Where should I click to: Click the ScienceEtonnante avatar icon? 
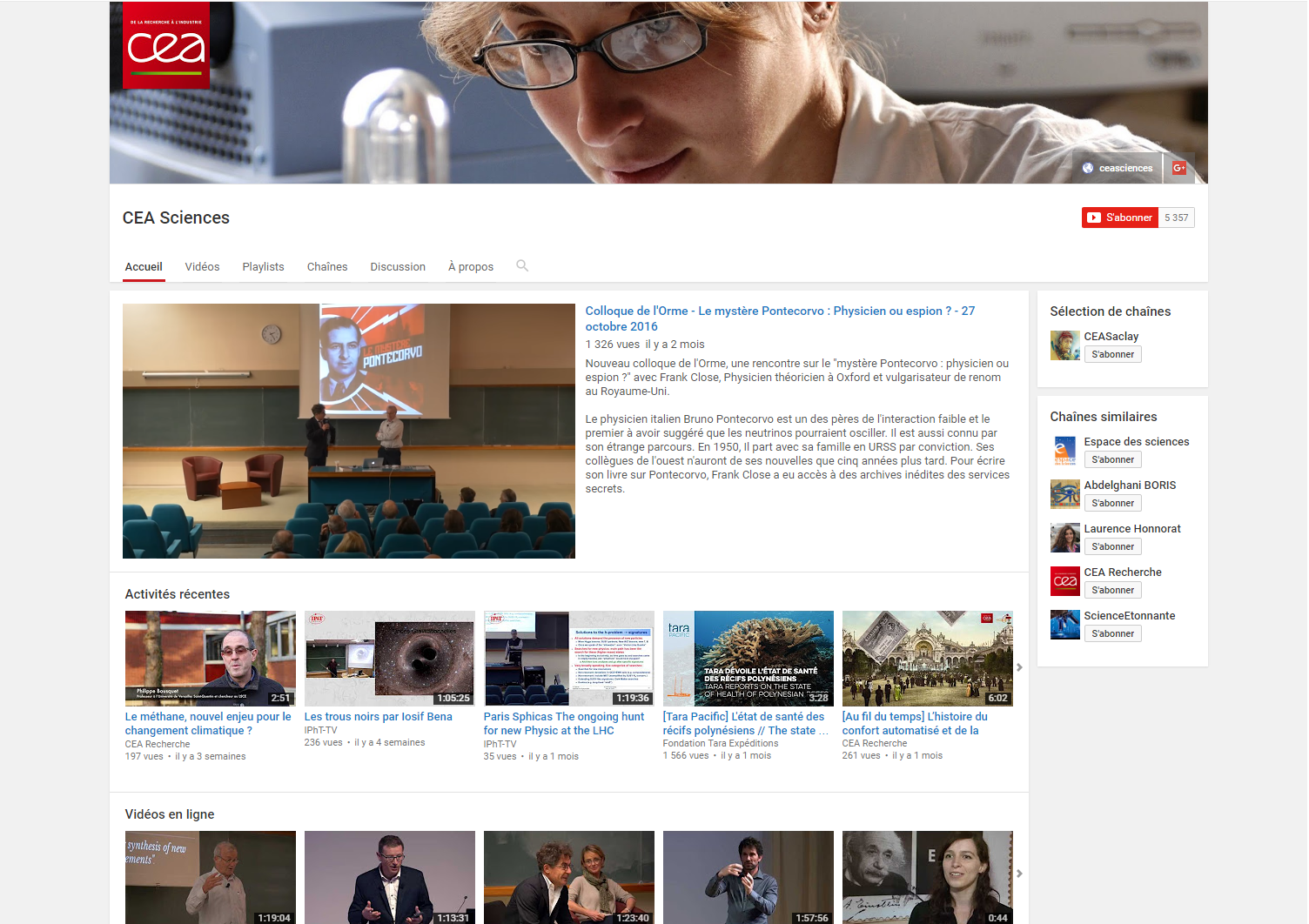1064,625
